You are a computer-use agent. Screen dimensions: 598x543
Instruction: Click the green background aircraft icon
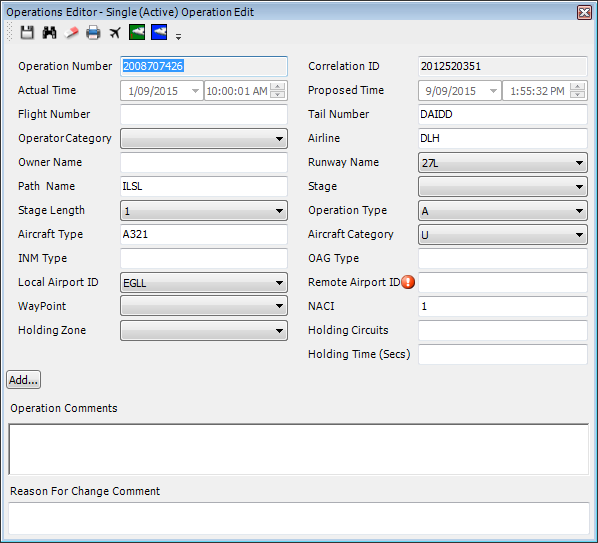(137, 32)
